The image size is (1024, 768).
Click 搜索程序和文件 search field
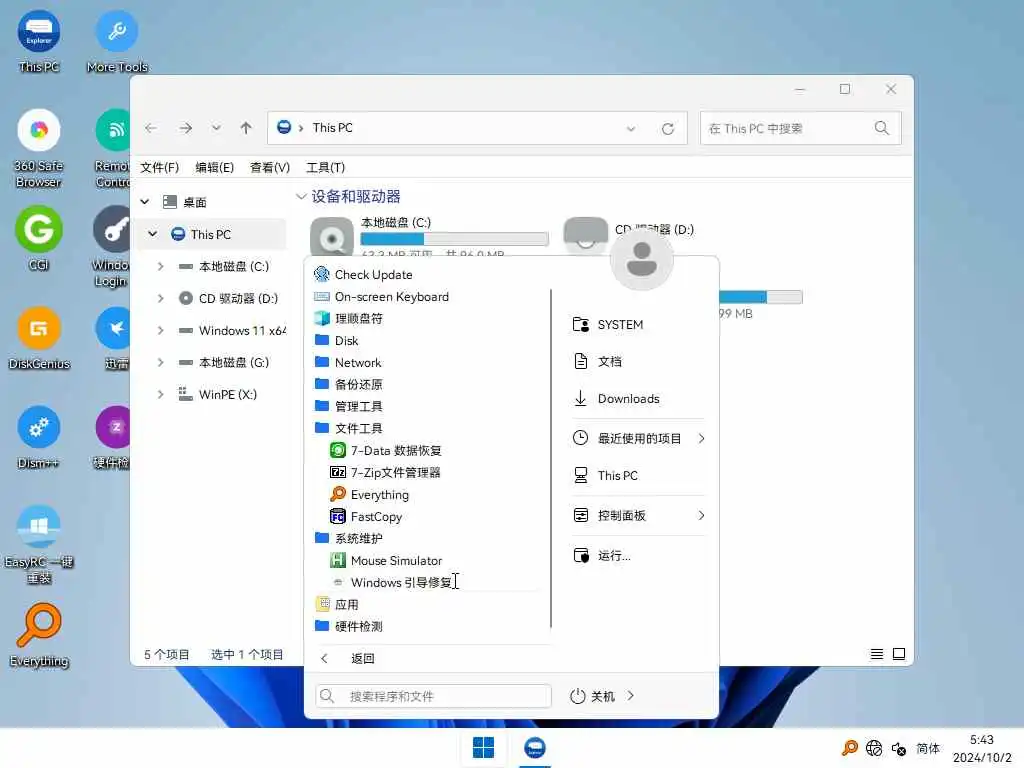434,696
